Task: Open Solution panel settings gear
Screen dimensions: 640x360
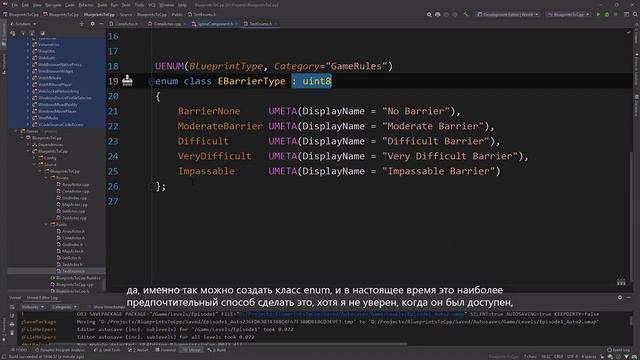Action: 92,24
